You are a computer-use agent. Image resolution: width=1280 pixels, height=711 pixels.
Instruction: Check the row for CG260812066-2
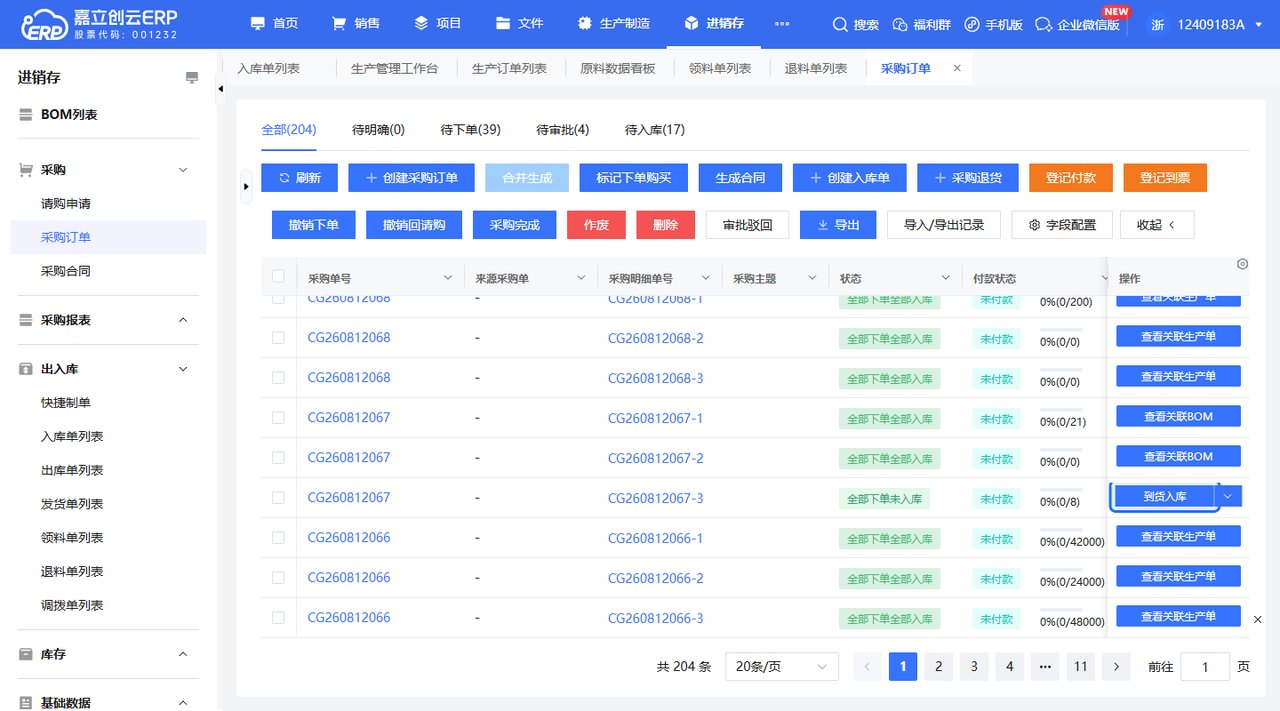[x=278, y=578]
